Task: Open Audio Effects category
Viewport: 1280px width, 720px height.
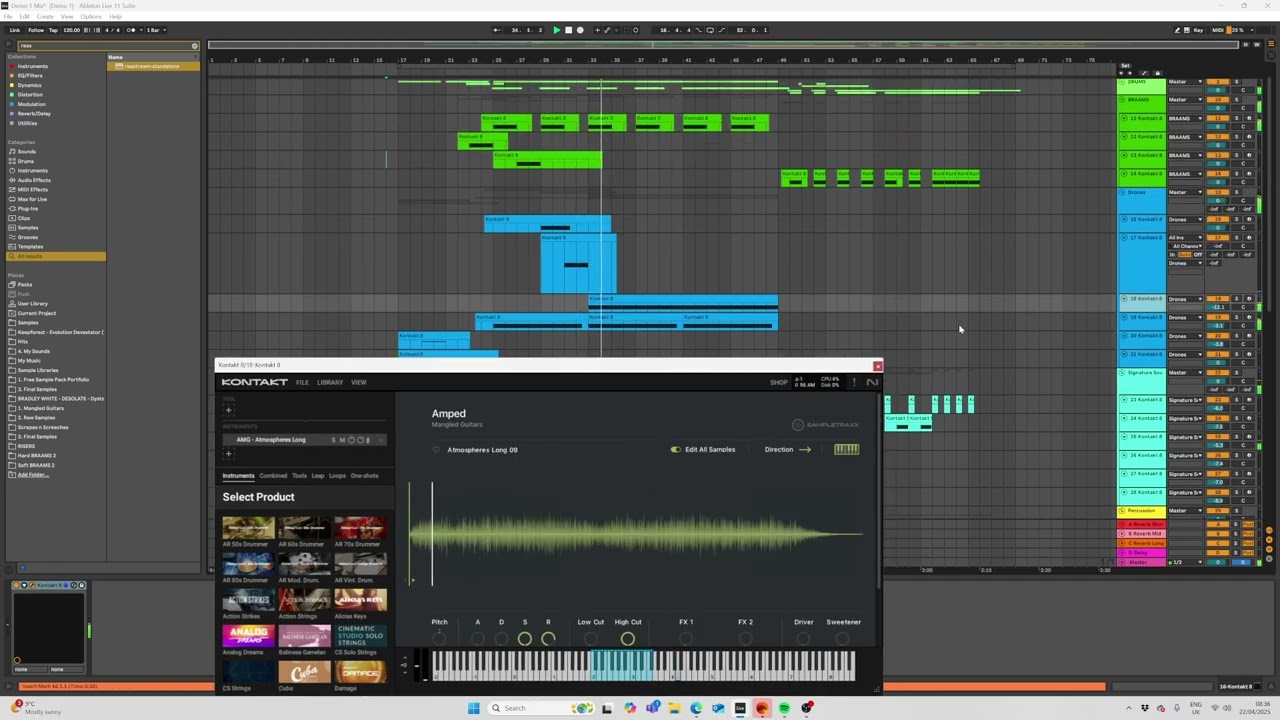Action: tap(33, 180)
